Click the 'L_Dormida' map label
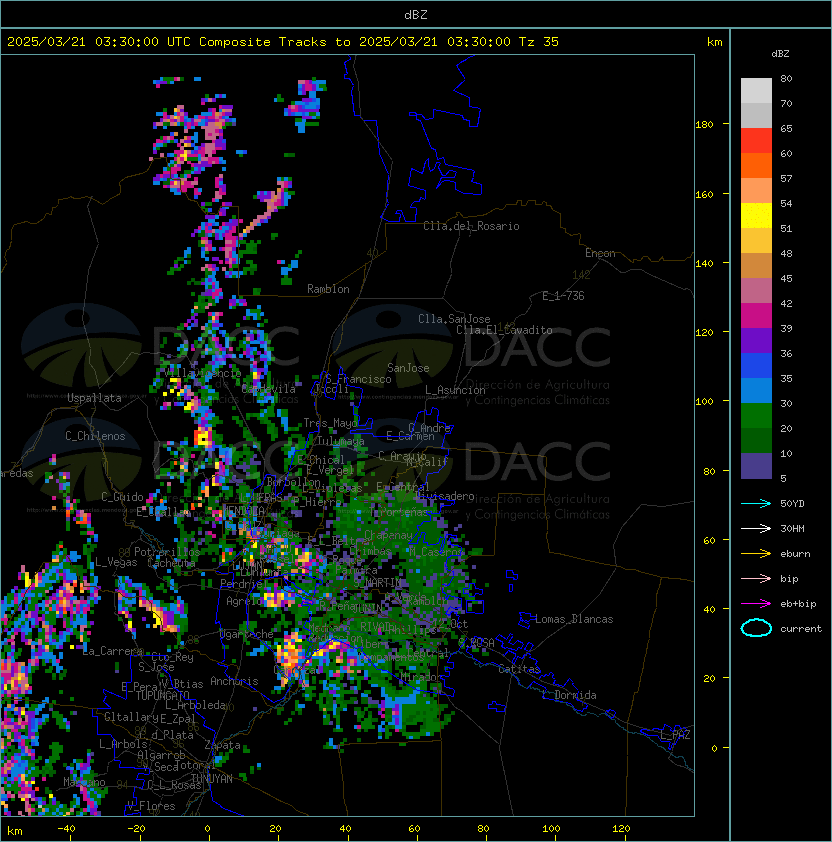This screenshot has height=842, width=832. (569, 695)
